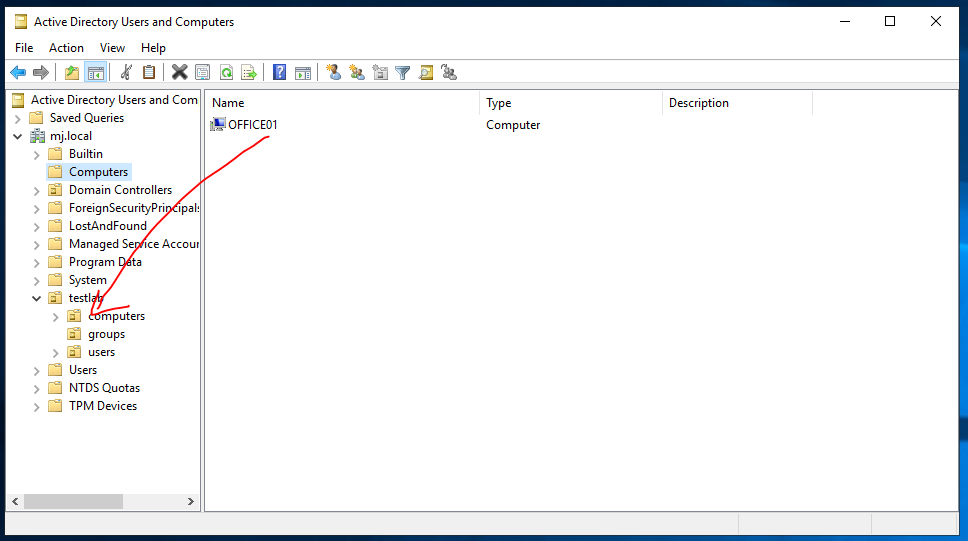Expand the Program Data container
This screenshot has height=541, width=968.
pyautogui.click(x=36, y=262)
